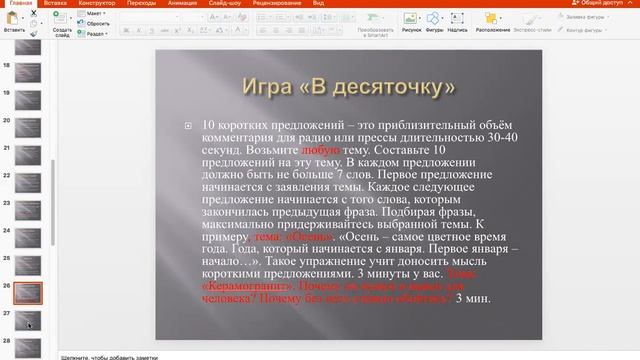640x360 pixels.
Task: Reset slide layout with Сбросить
Action: coord(94,24)
